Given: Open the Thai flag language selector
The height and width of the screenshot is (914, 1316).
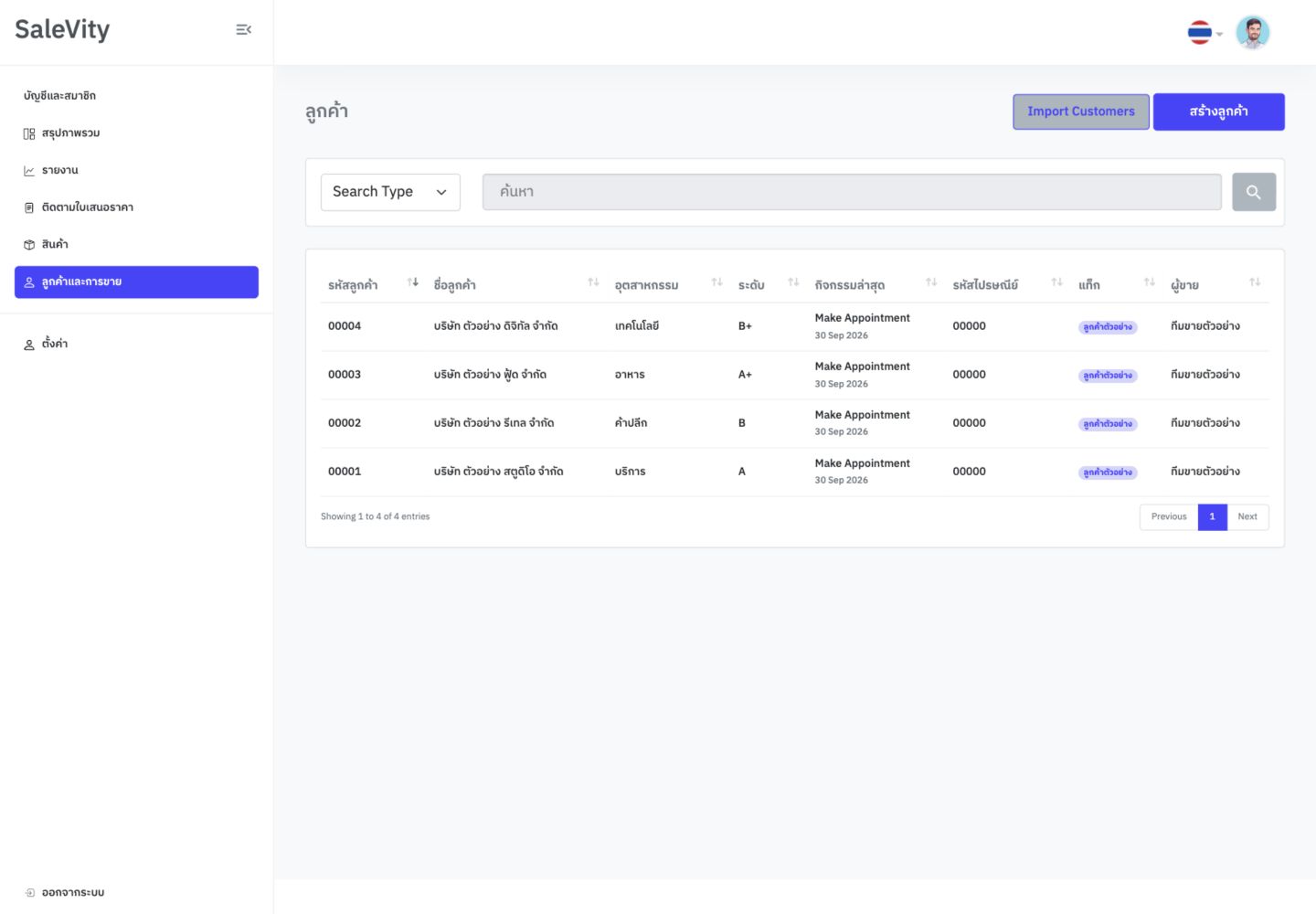Looking at the screenshot, I should (1205, 33).
